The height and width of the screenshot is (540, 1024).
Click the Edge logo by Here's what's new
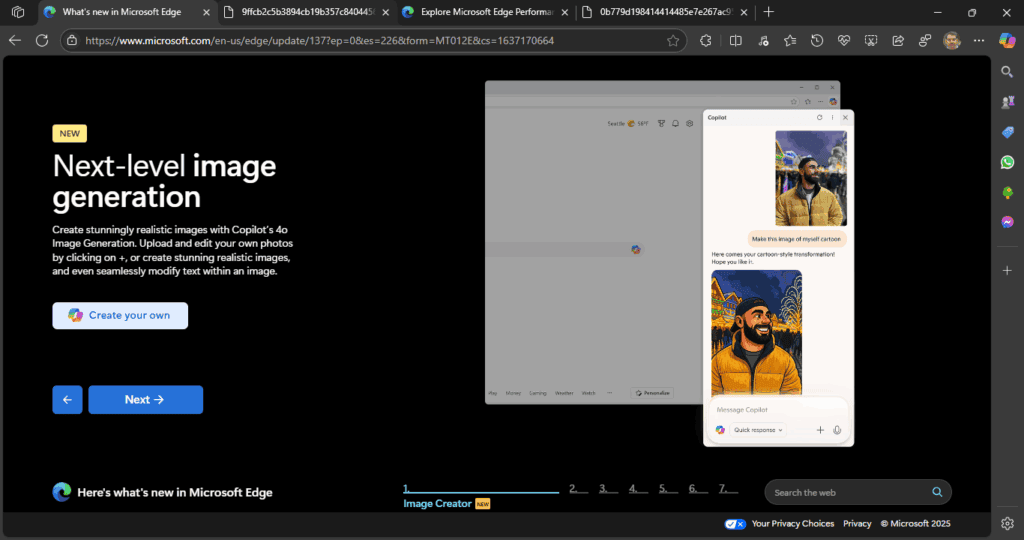[61, 492]
